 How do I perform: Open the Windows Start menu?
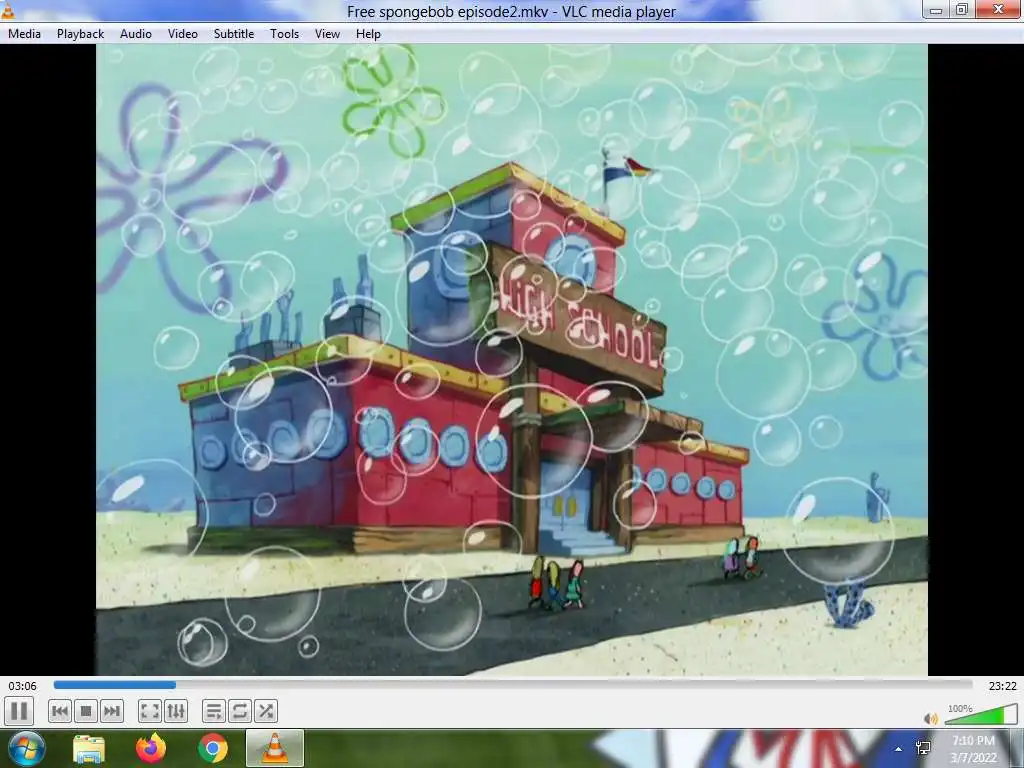[x=25, y=748]
